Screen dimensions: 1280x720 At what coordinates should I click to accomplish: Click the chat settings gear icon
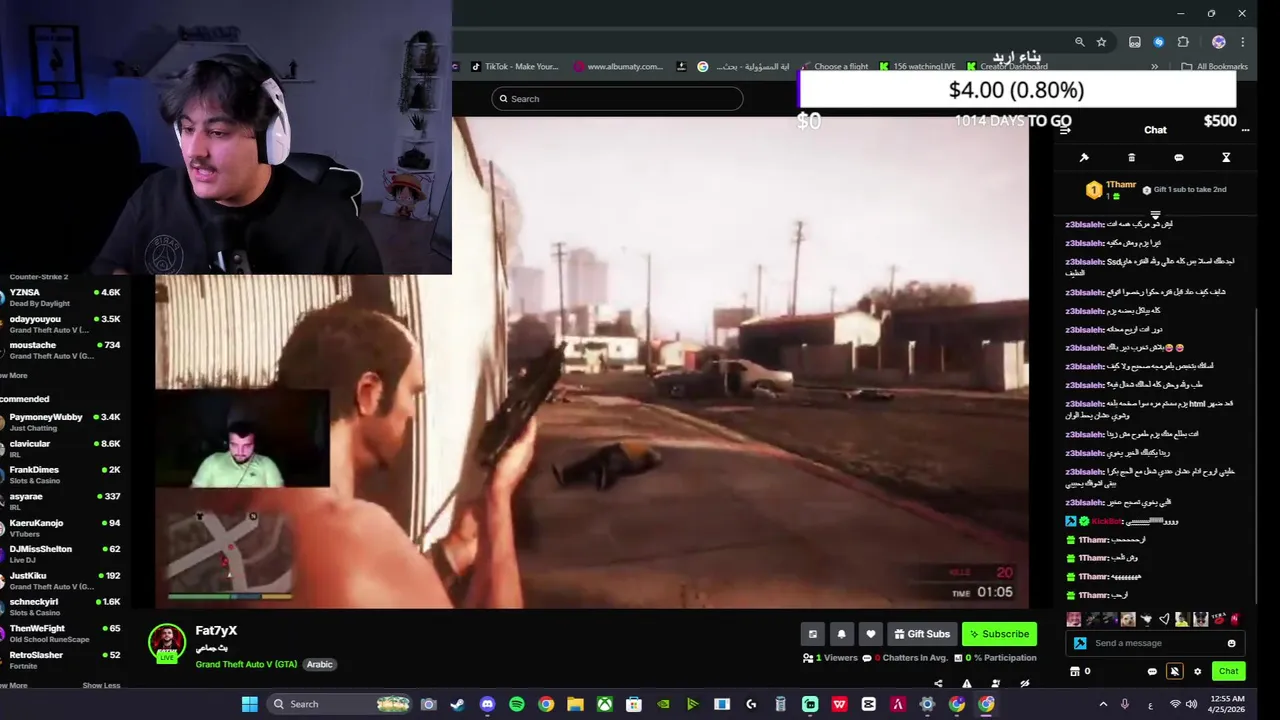click(x=1198, y=672)
